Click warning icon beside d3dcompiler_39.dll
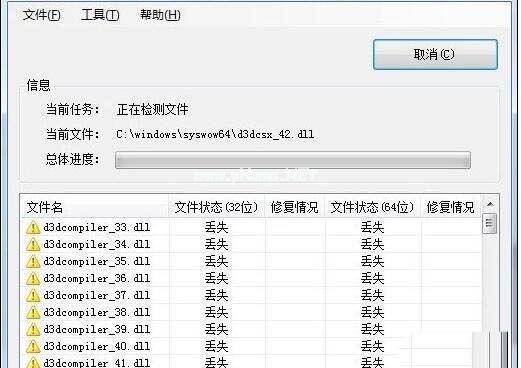This screenshot has width=521, height=368. (x=33, y=330)
